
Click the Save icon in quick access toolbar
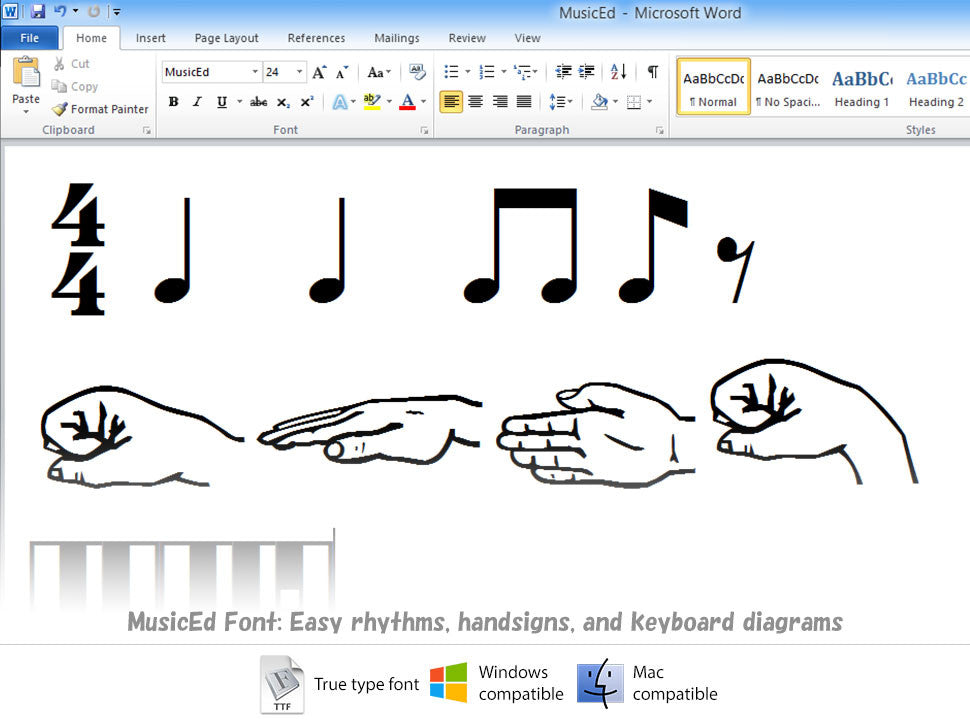pos(38,12)
